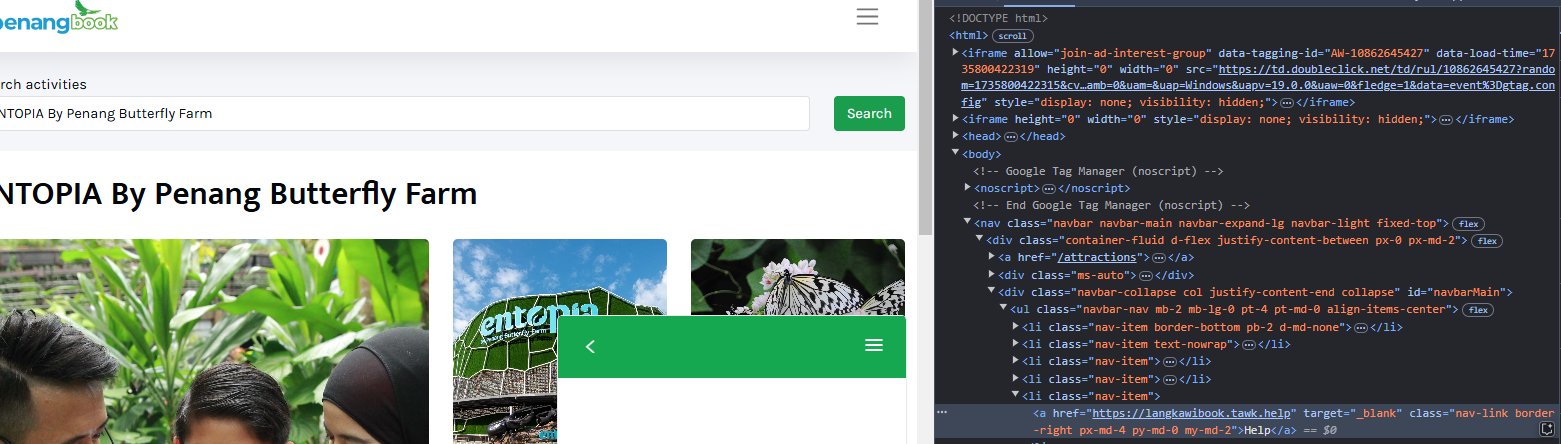Click the ellipsis in the /attractions anchor

(1158, 258)
